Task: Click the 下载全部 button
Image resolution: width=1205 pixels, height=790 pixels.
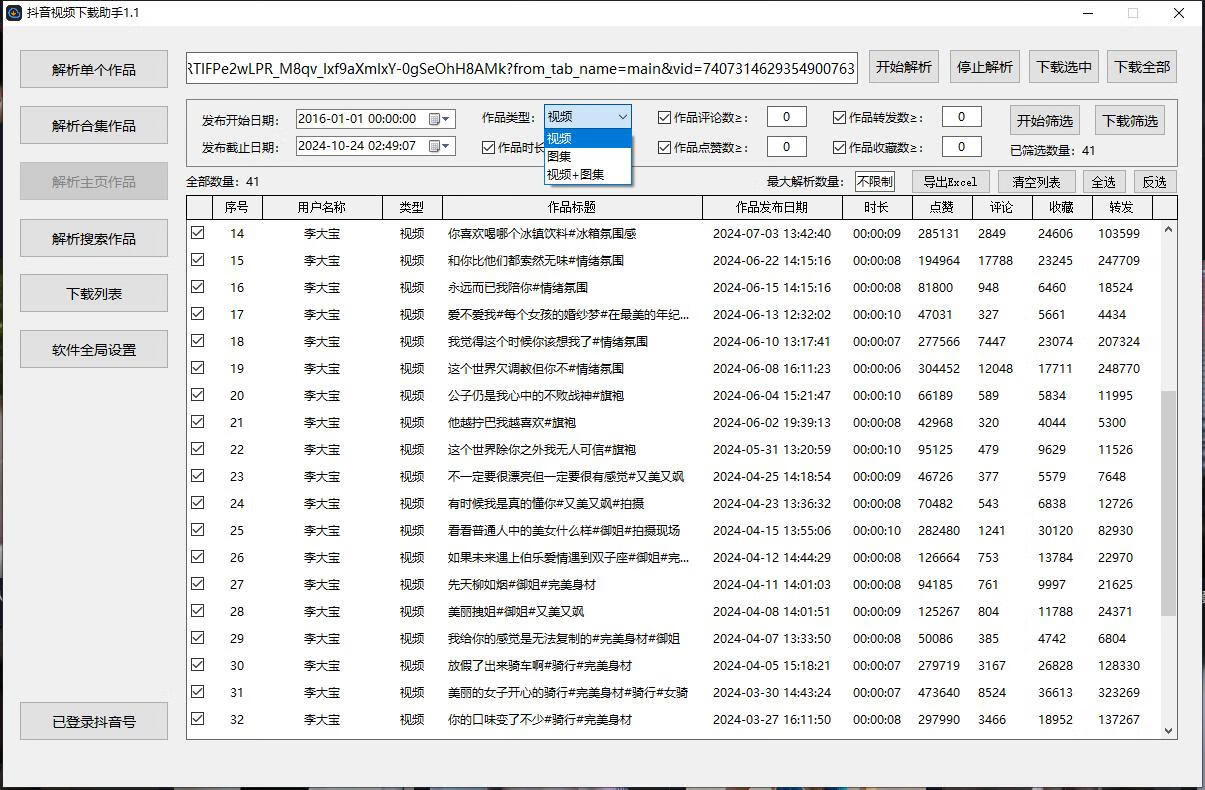Action: coord(1141,67)
